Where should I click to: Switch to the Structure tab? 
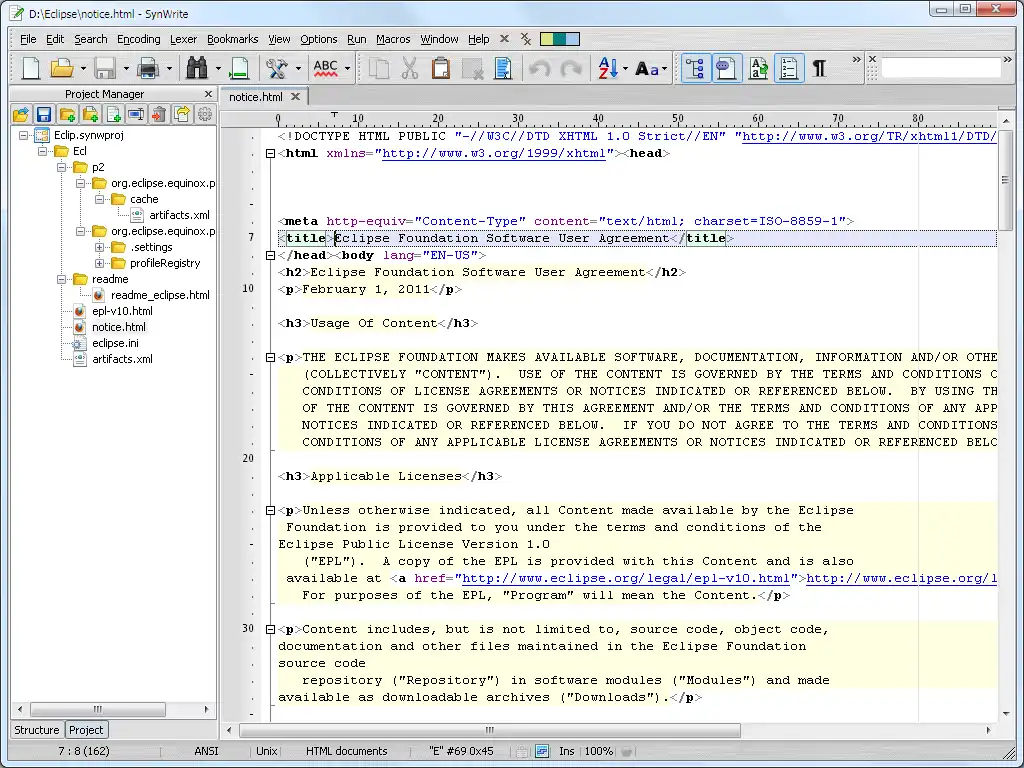(37, 730)
